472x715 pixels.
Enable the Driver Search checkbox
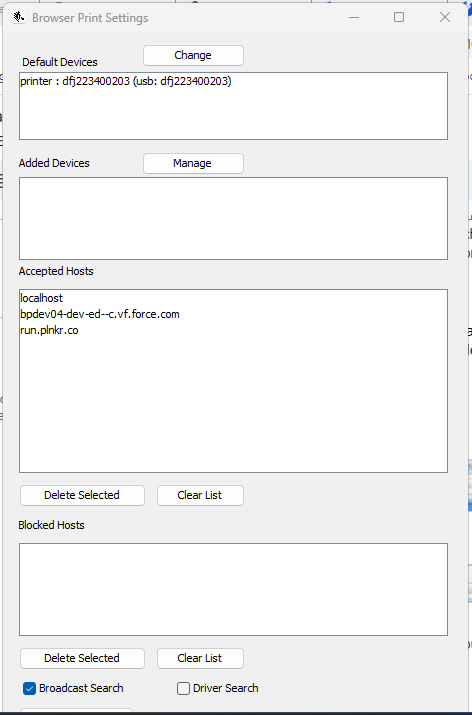coord(183,689)
